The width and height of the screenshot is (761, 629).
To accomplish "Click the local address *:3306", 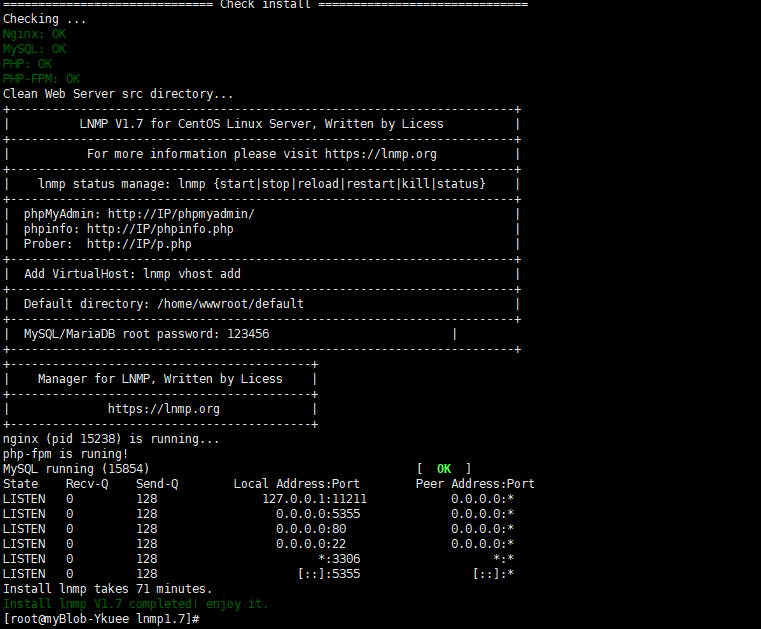I will coord(339,559).
